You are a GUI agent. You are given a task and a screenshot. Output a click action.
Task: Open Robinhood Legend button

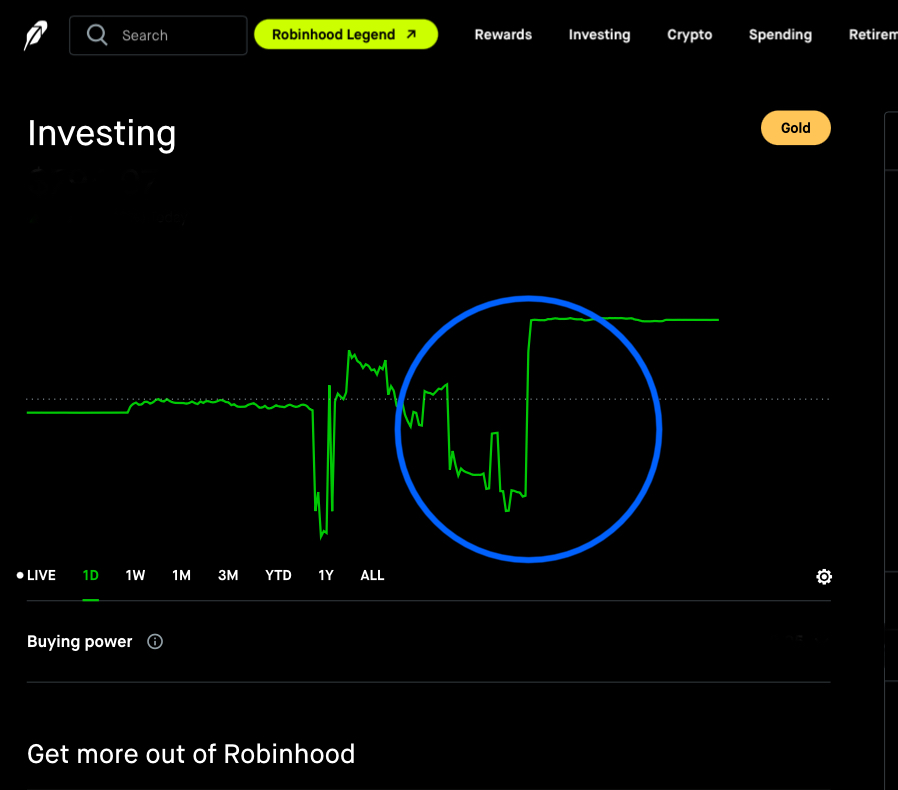[346, 35]
